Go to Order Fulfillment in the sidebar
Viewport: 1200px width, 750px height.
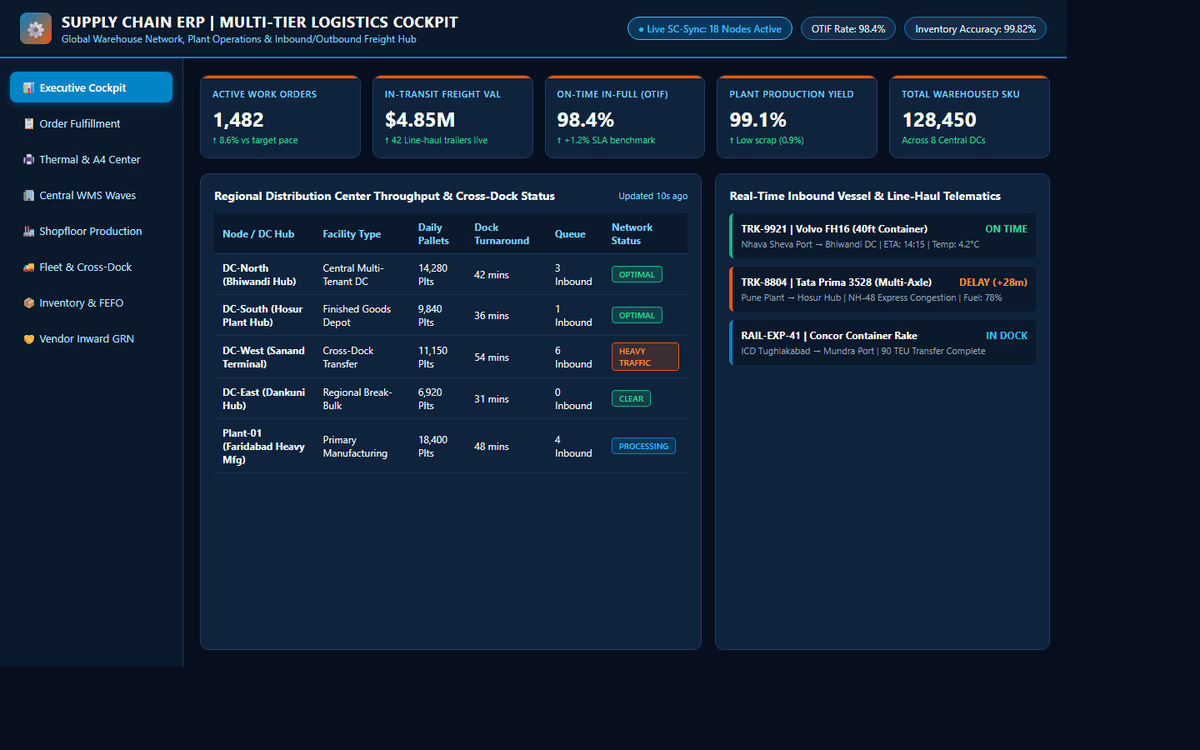pos(91,124)
